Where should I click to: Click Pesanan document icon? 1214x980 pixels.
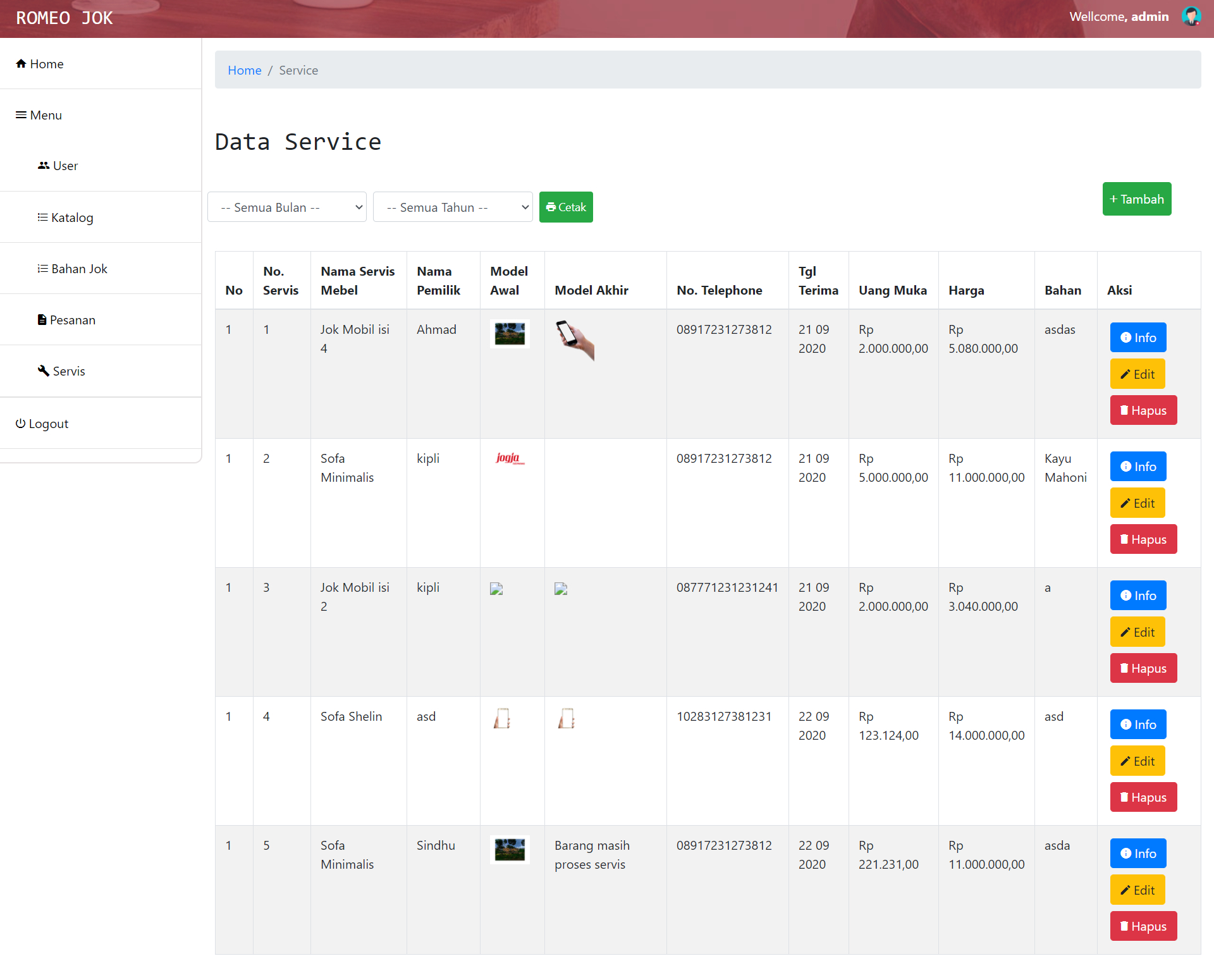tap(42, 320)
